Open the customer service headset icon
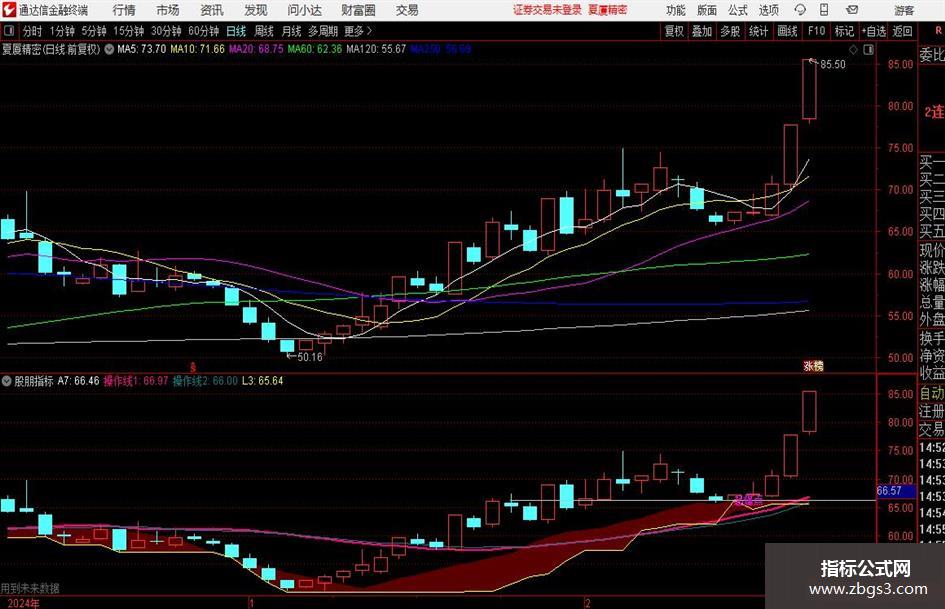Screen dimensions: 945x609 click(x=800, y=10)
